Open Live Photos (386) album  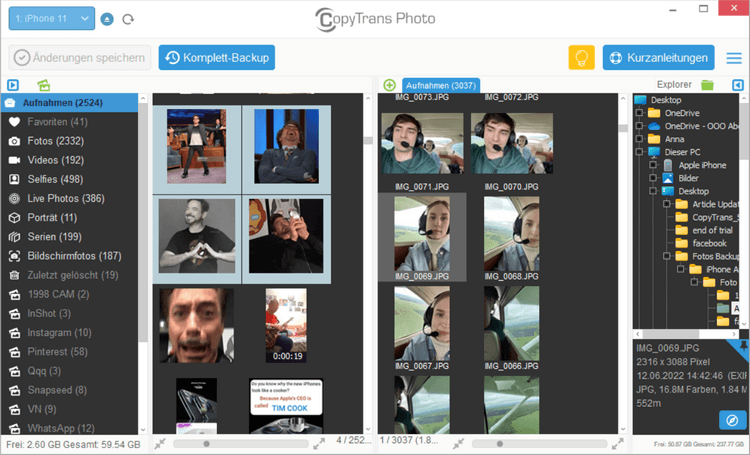(x=70, y=198)
